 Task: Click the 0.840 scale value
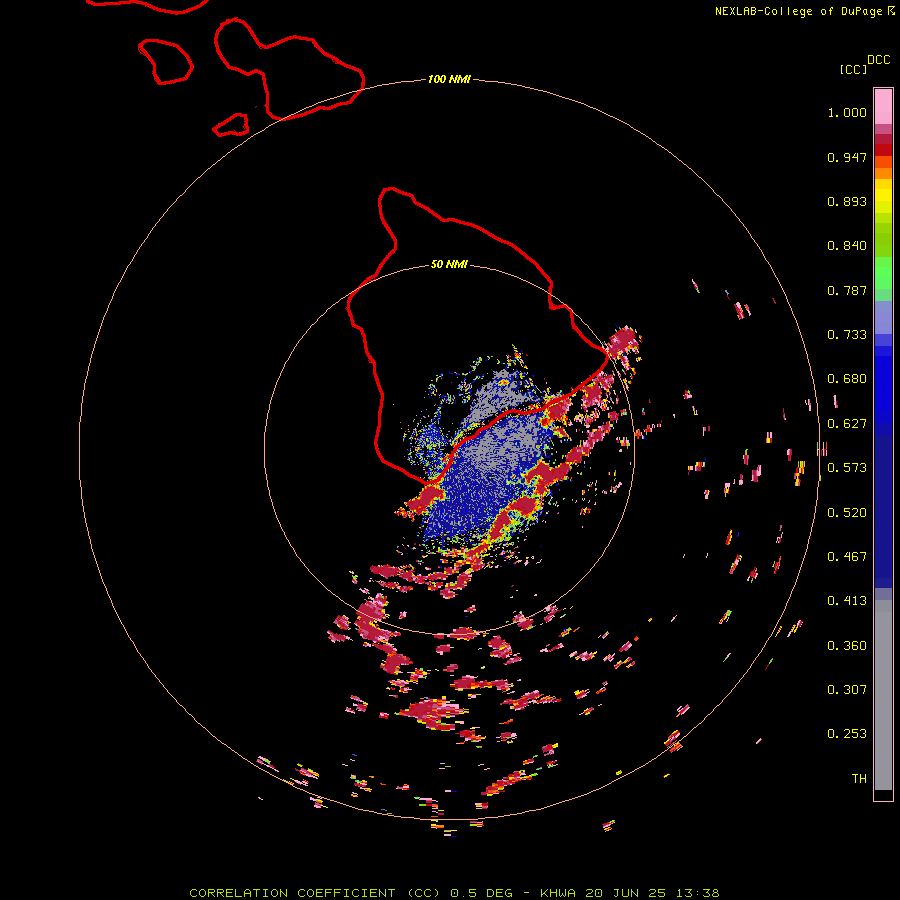847,246
